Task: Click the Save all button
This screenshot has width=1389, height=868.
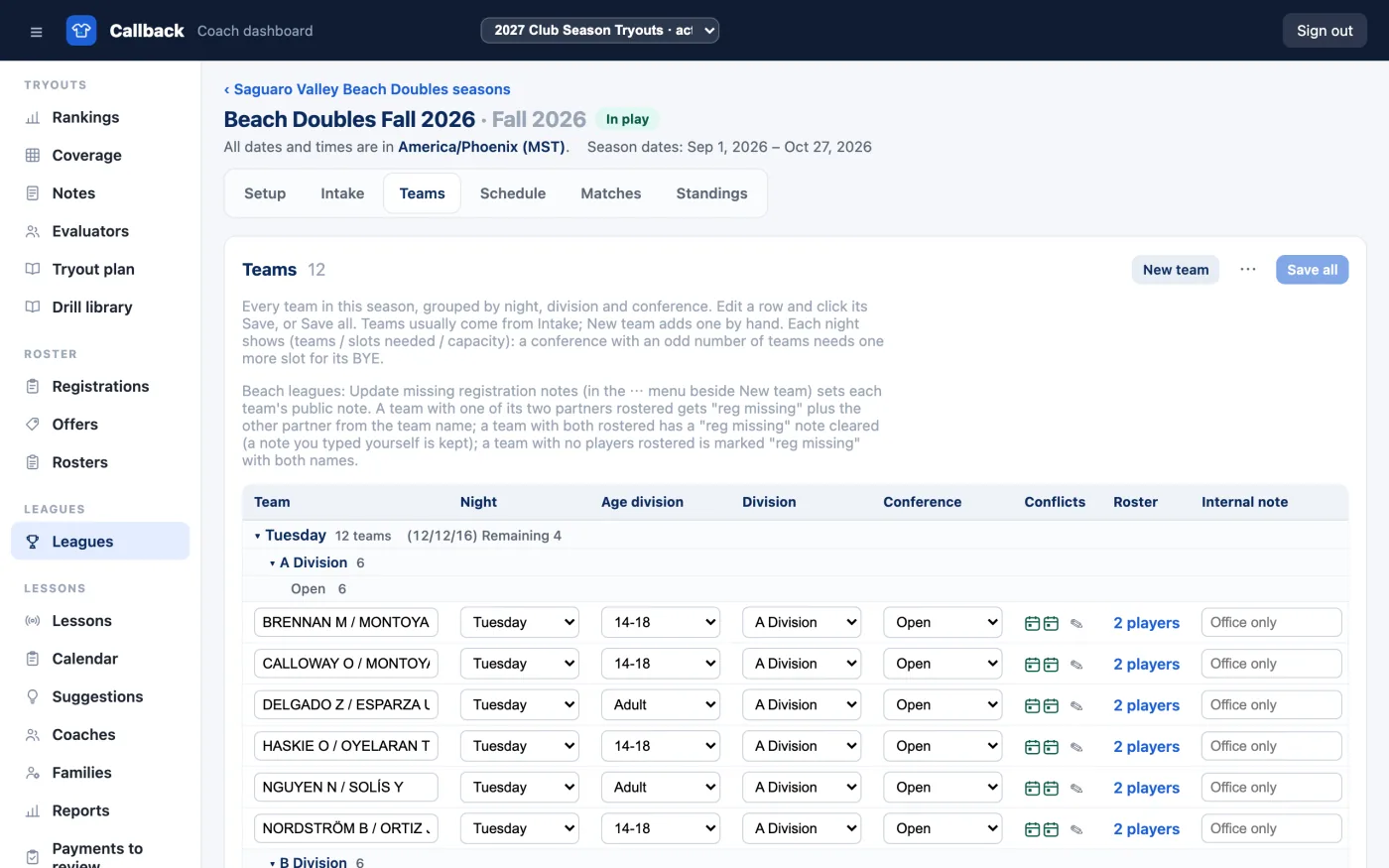Action: [1312, 270]
